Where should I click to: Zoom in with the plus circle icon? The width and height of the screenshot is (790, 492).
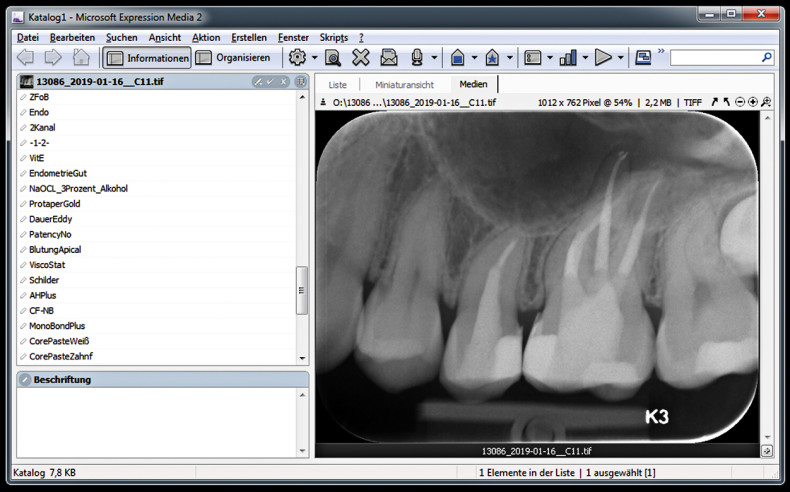point(753,102)
